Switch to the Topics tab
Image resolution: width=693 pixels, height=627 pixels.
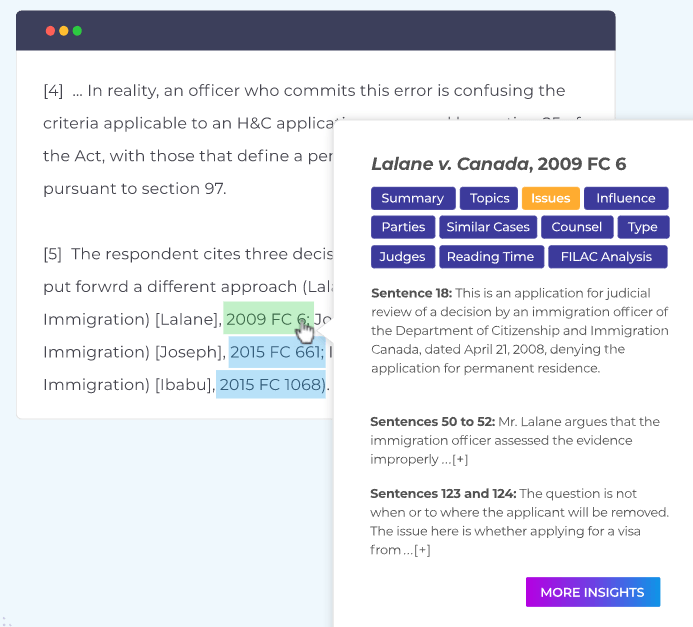pos(489,198)
